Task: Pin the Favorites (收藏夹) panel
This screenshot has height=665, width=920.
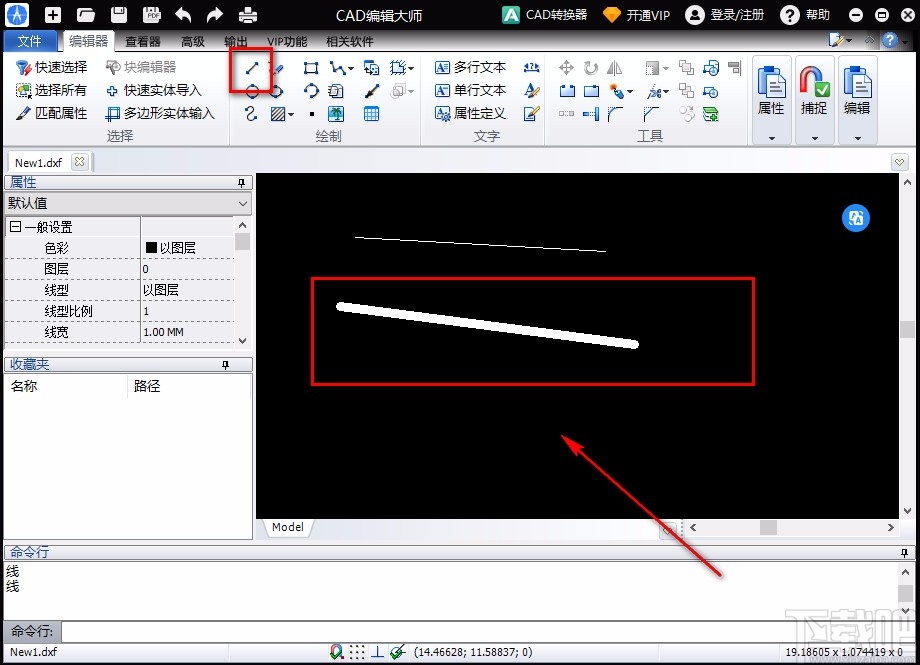Action: [225, 365]
